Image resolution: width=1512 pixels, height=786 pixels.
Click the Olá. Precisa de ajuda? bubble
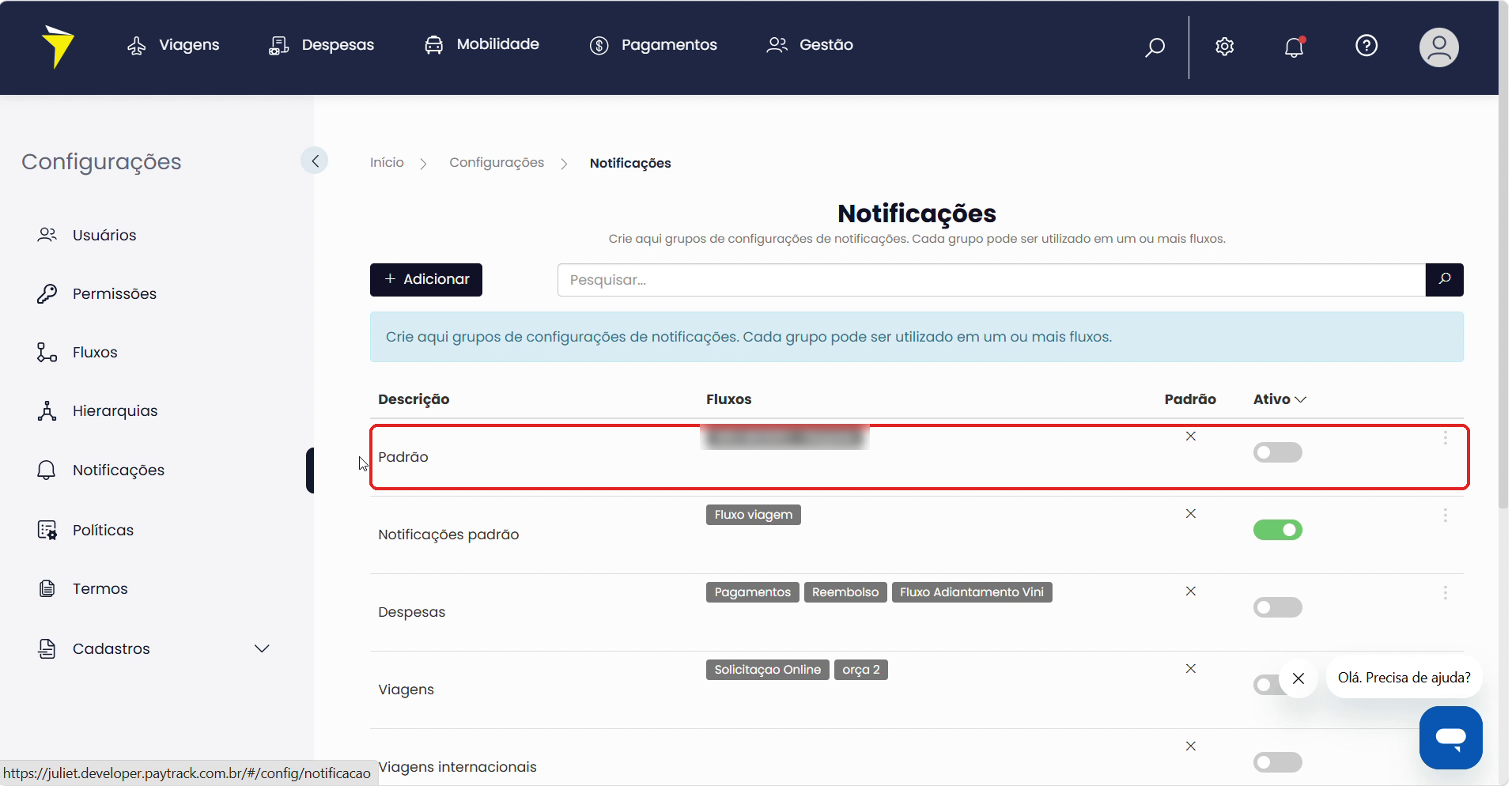1404,678
